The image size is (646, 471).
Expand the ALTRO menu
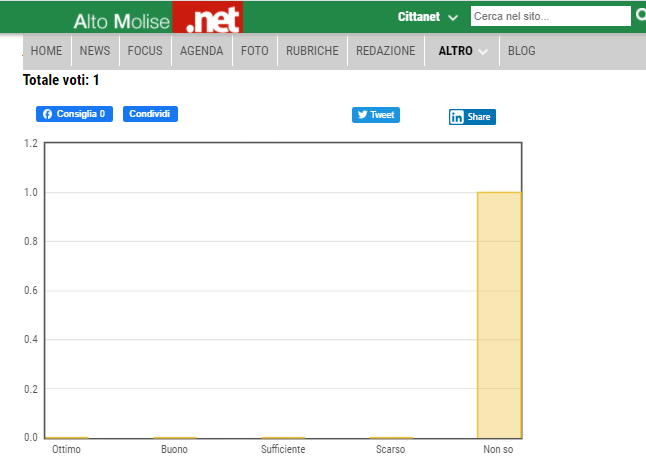pyautogui.click(x=463, y=51)
